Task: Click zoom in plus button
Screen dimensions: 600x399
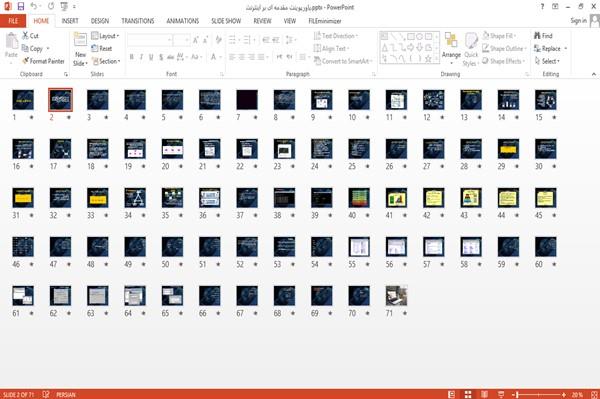Action: 564,394
